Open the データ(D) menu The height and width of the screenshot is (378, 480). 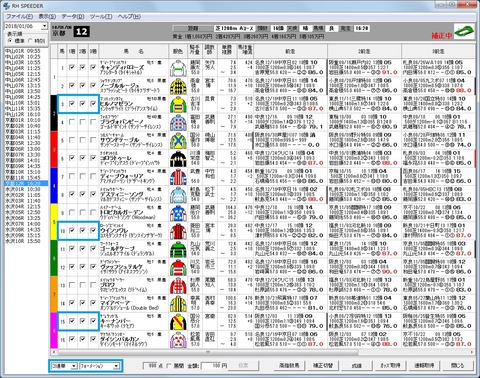click(73, 16)
